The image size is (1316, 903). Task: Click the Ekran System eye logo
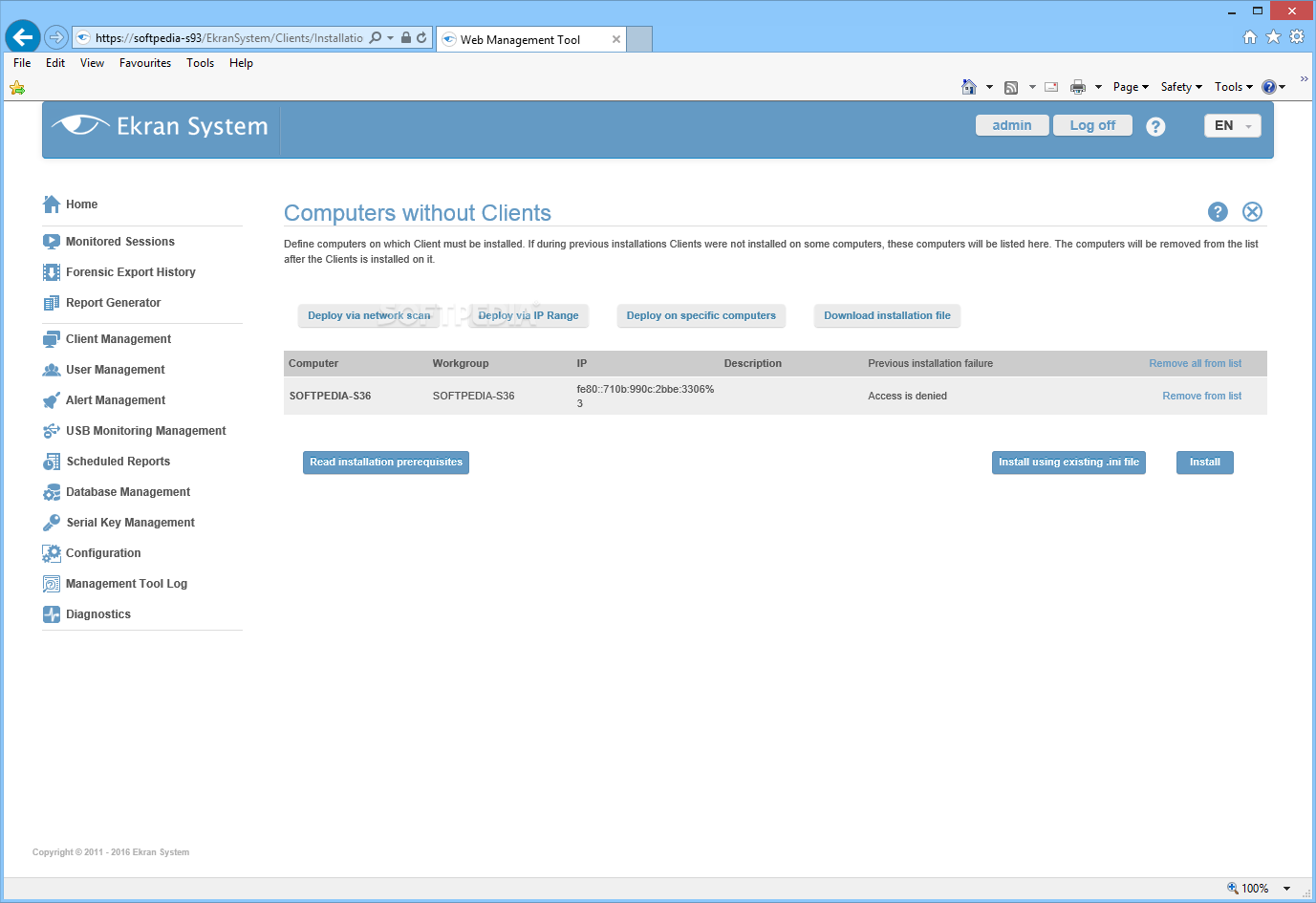80,125
